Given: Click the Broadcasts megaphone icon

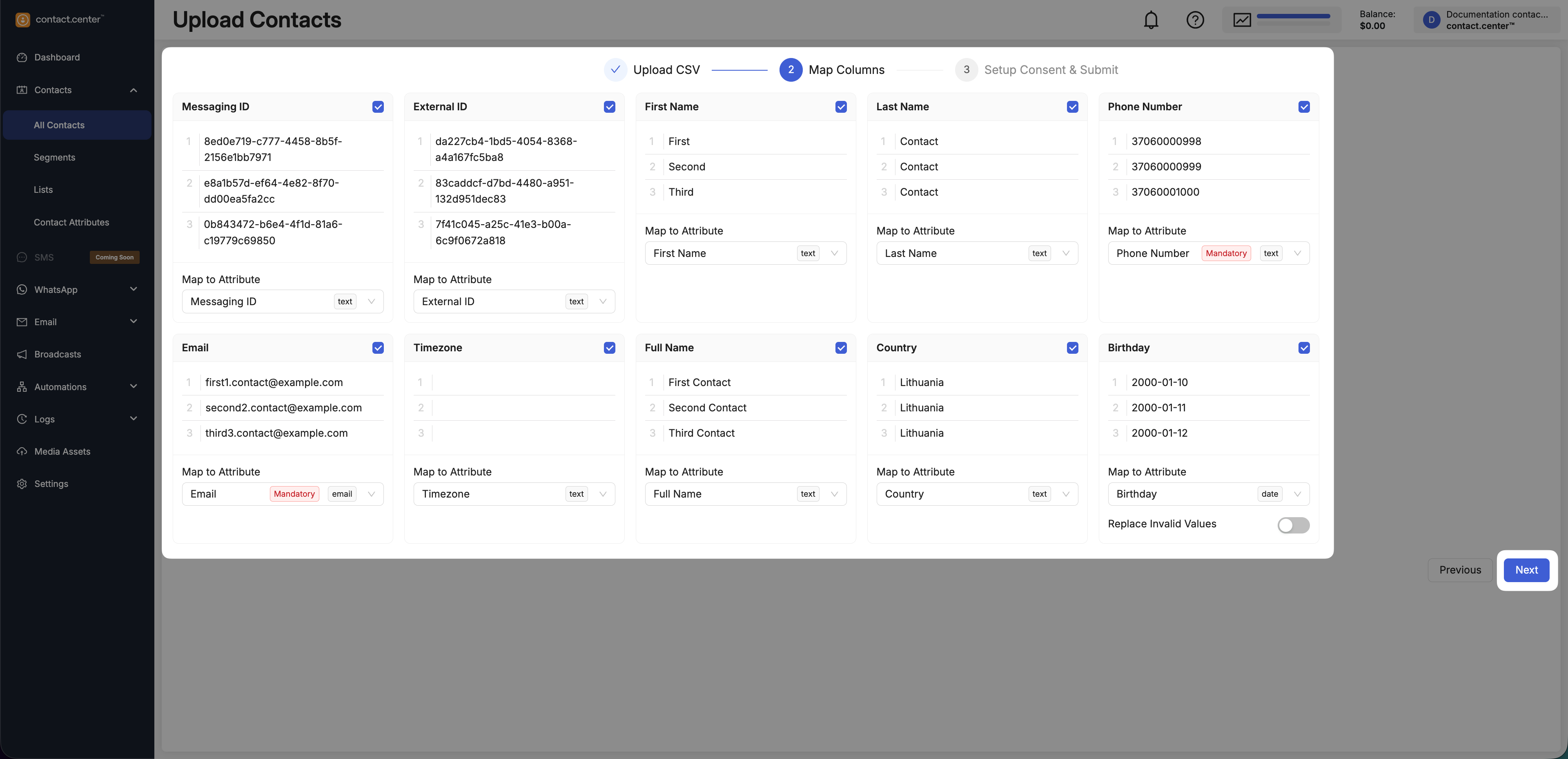Looking at the screenshot, I should [x=22, y=354].
